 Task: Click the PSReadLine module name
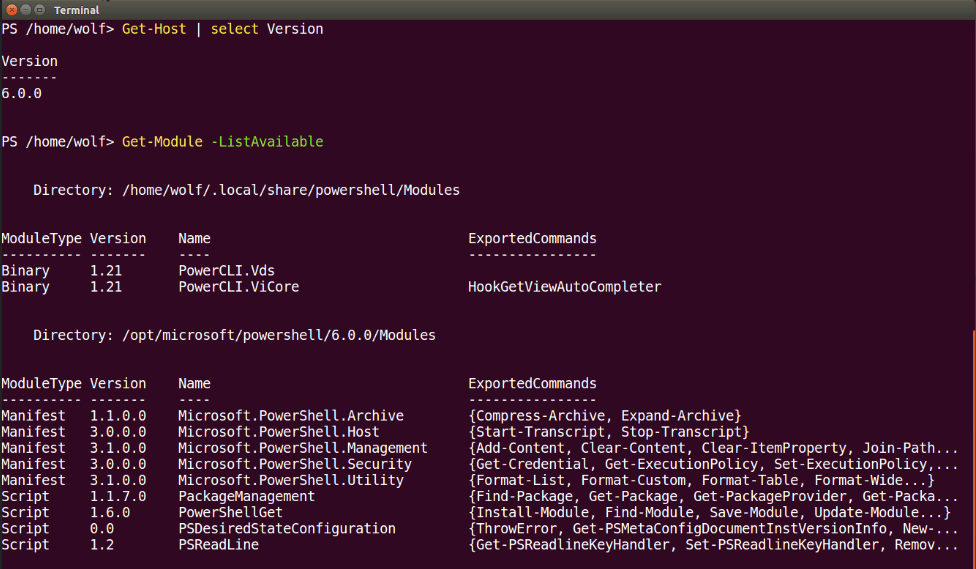click(x=218, y=545)
